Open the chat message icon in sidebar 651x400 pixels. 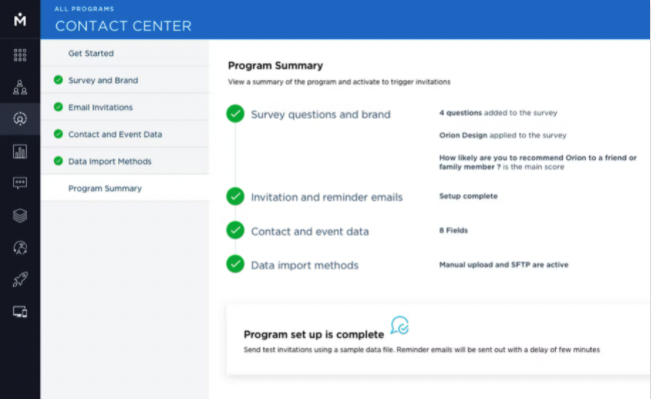click(20, 184)
